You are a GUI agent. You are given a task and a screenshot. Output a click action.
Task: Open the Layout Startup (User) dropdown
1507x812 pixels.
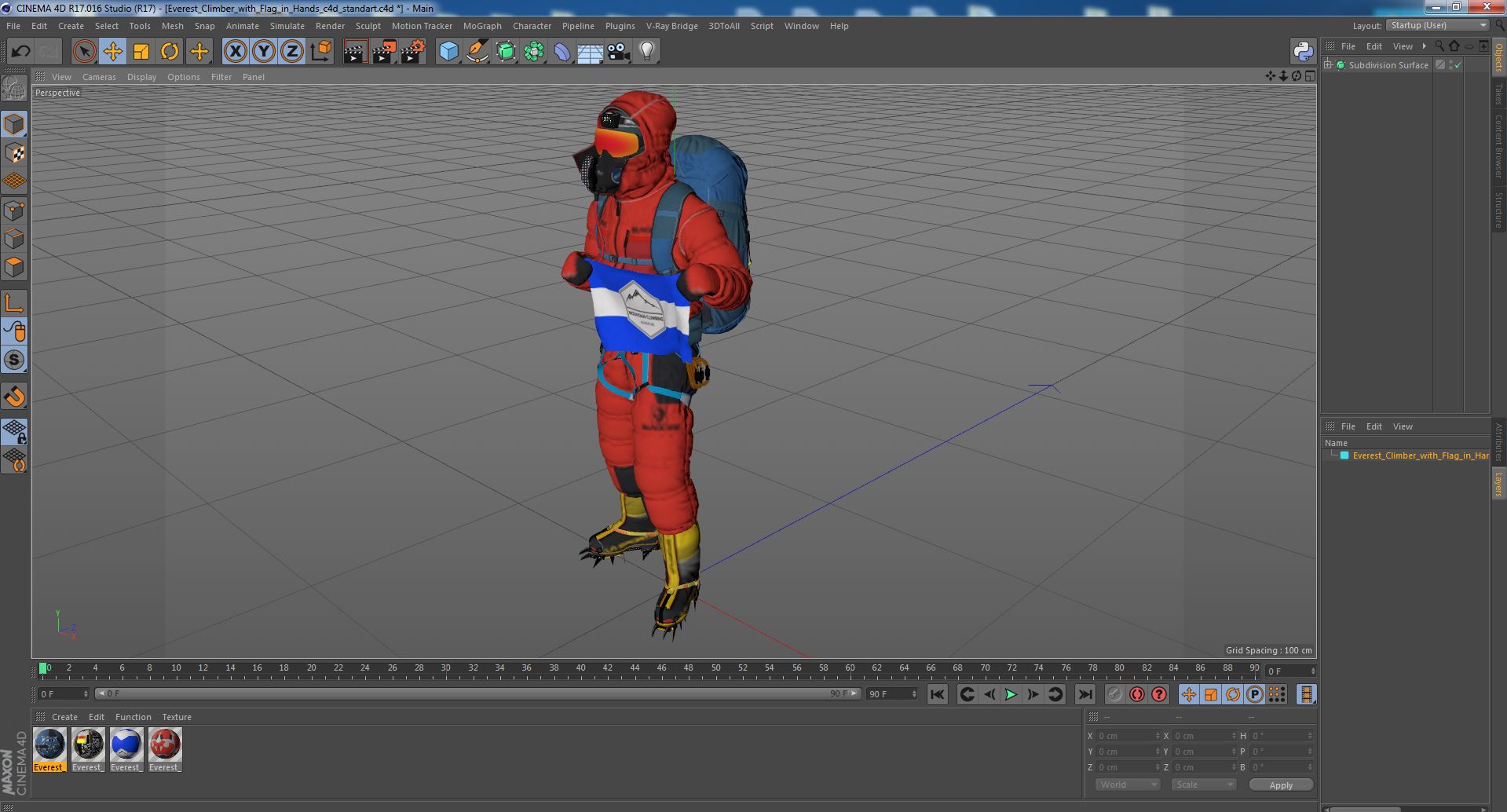[x=1438, y=25]
